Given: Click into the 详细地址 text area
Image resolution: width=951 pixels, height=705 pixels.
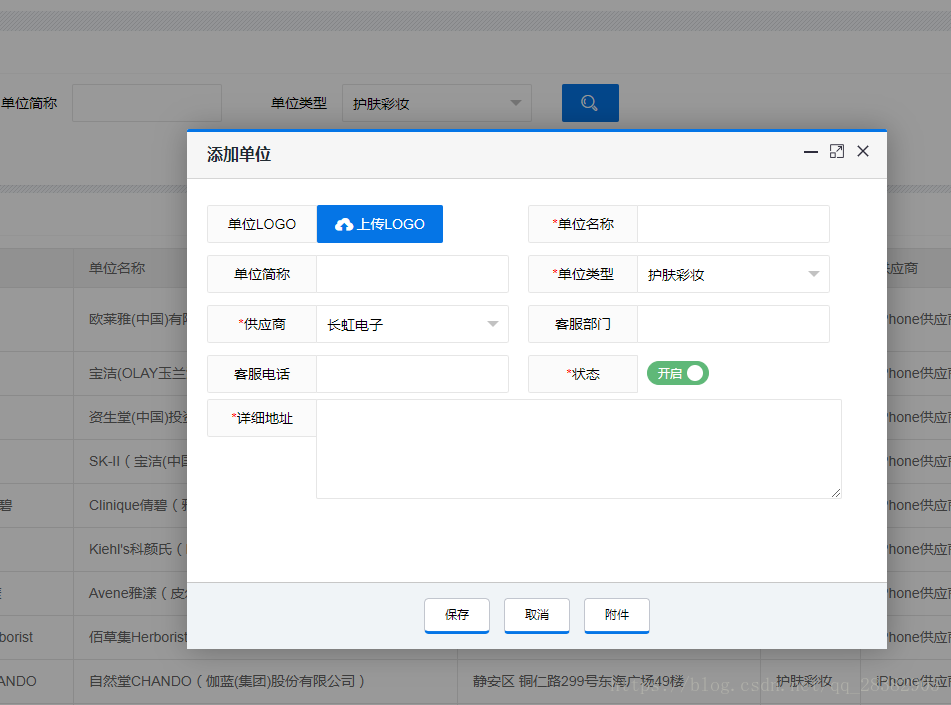Looking at the screenshot, I should click(579, 449).
